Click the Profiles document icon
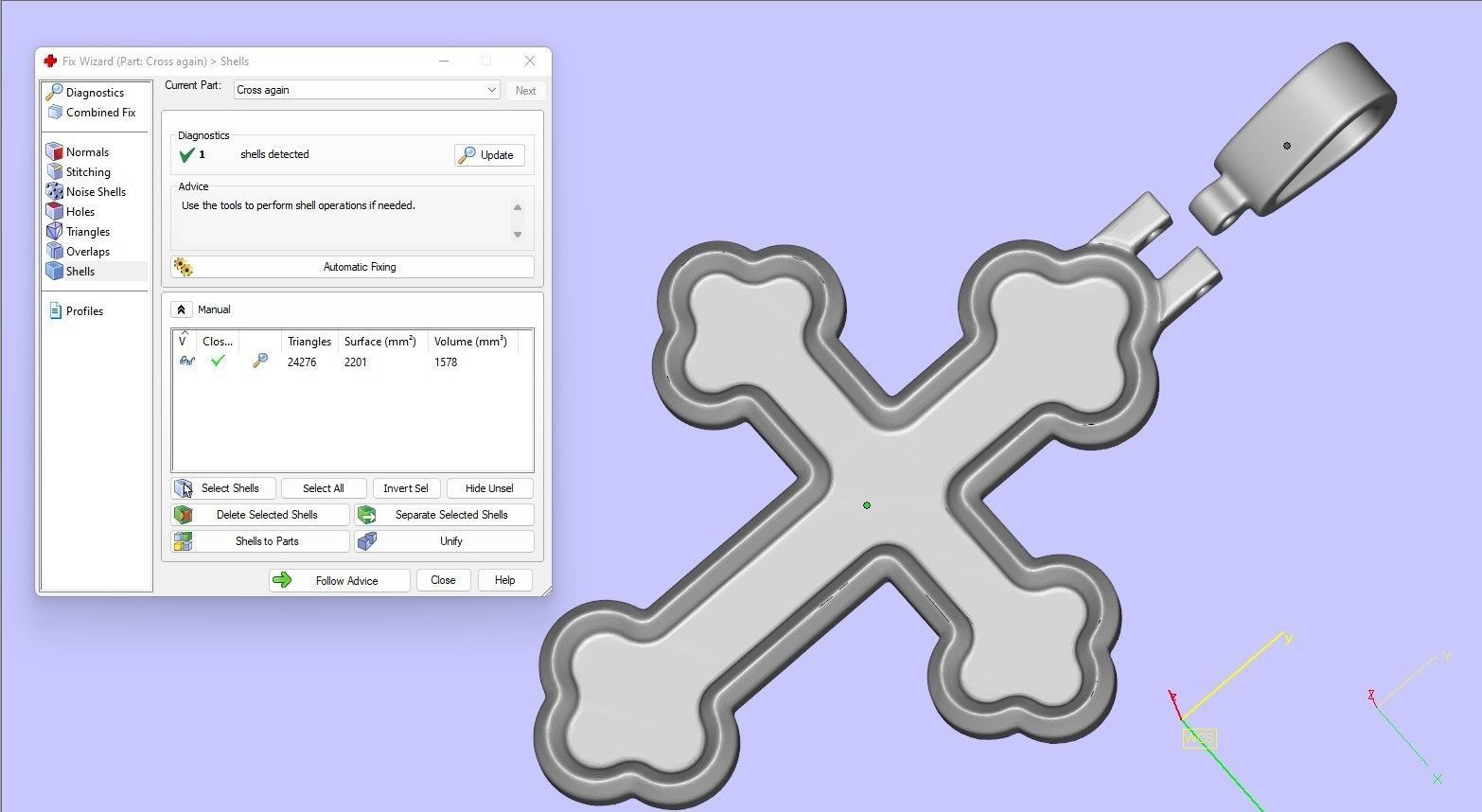1482x812 pixels. pos(55,310)
